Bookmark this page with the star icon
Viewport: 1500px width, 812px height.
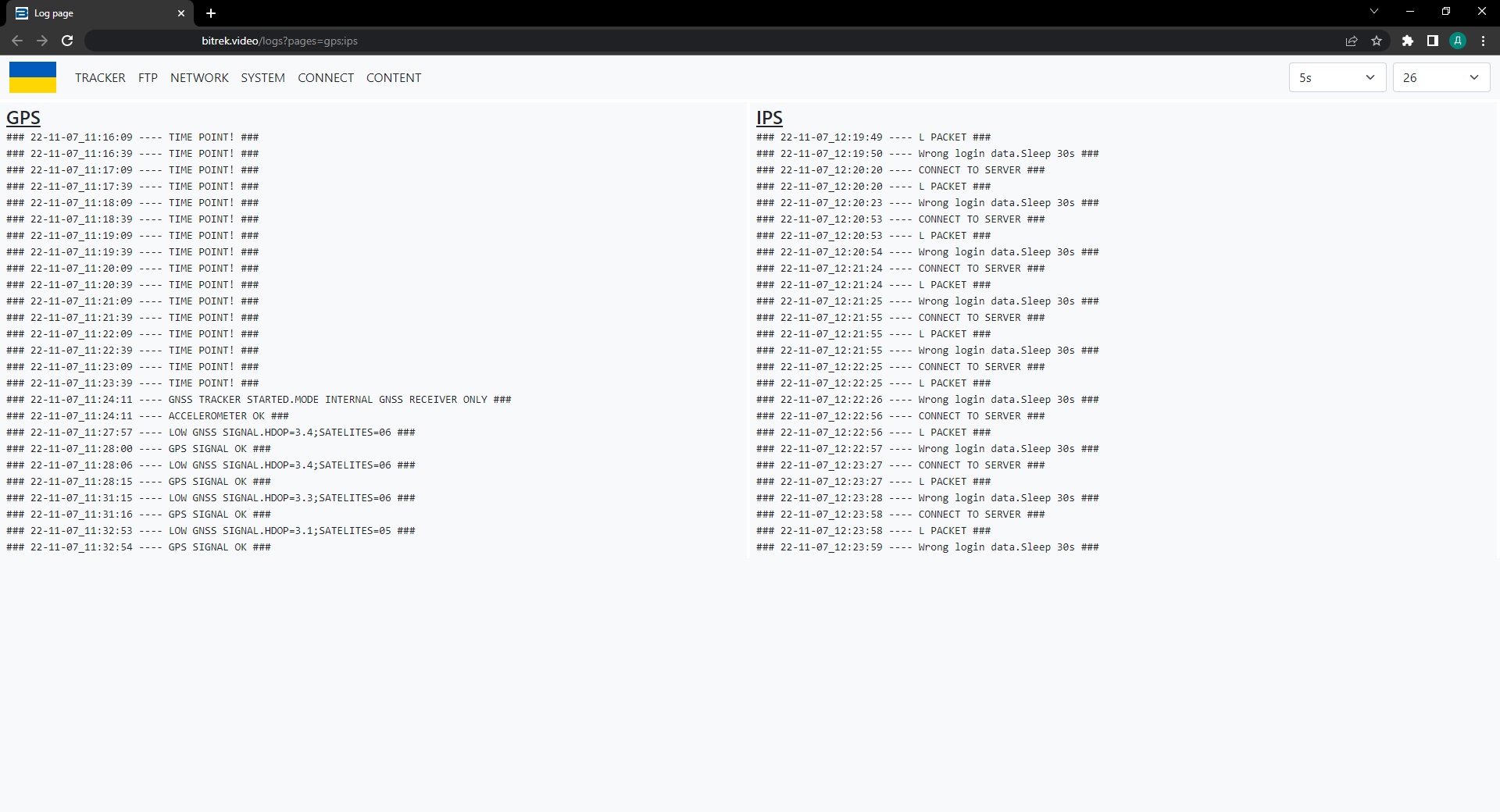(1377, 41)
